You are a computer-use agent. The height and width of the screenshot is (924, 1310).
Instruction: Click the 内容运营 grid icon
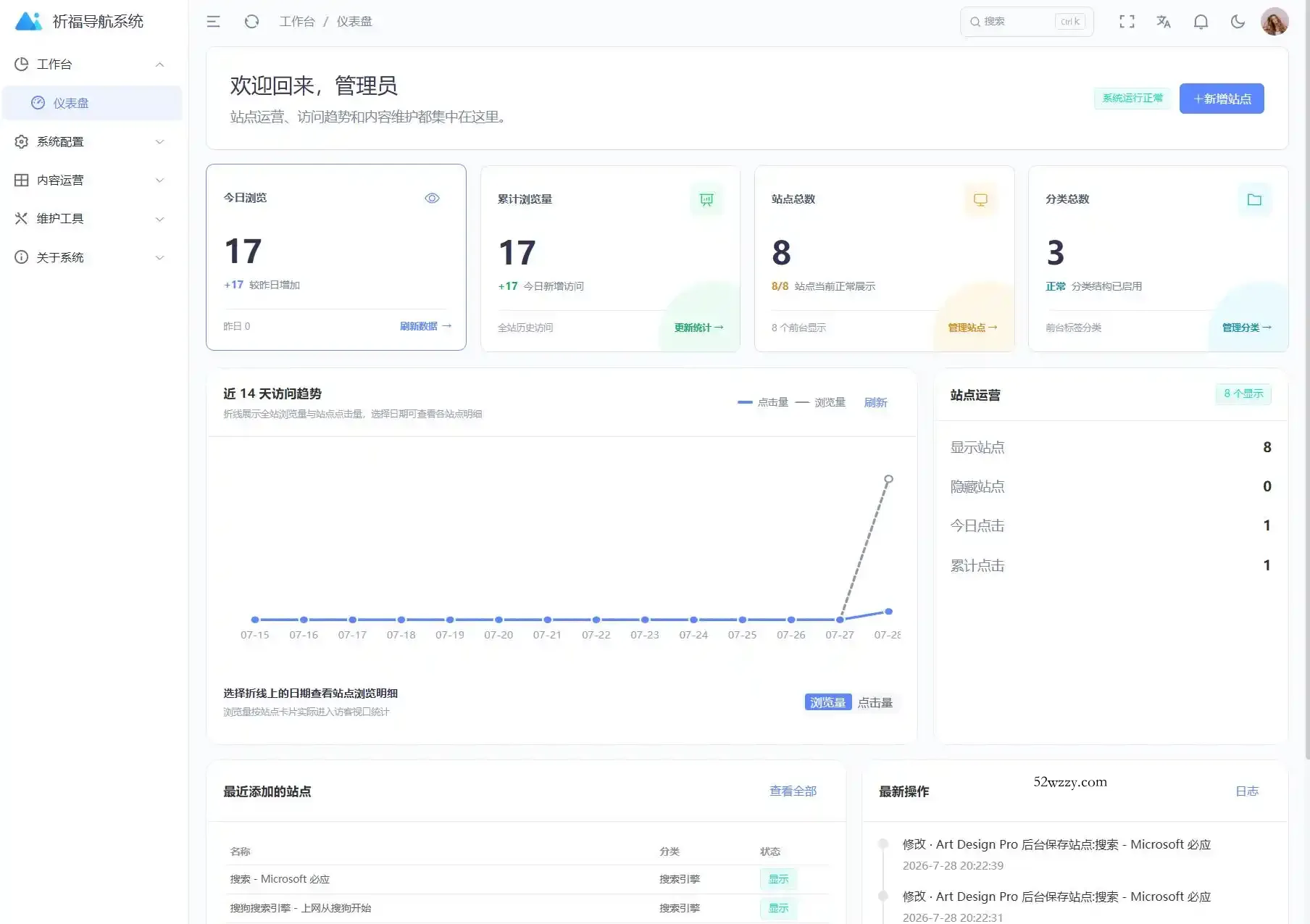22,180
